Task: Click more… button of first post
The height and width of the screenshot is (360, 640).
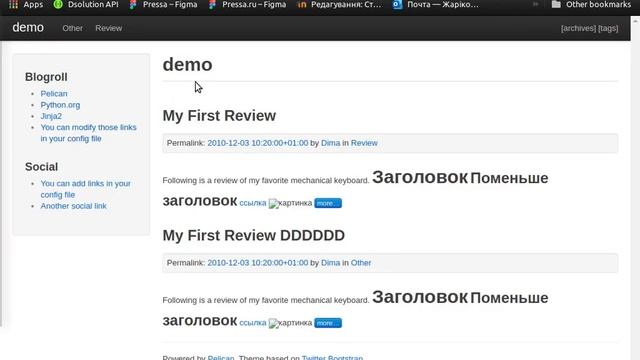Action: [328, 203]
